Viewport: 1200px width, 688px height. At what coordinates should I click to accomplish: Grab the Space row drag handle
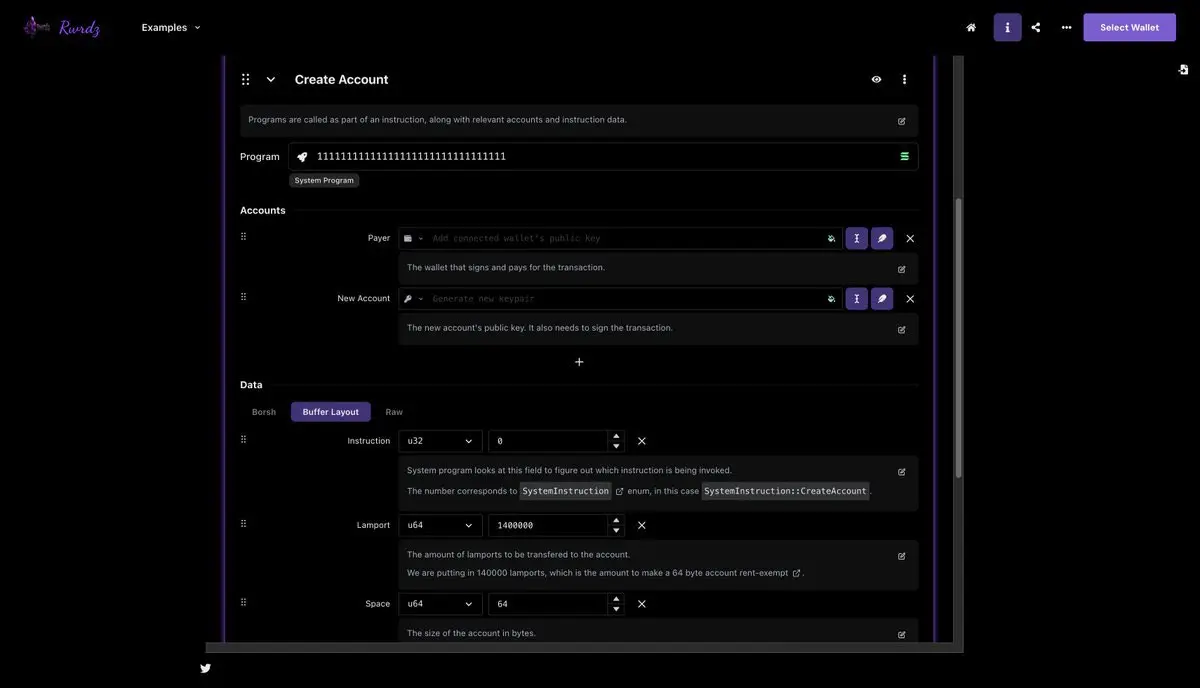click(243, 602)
